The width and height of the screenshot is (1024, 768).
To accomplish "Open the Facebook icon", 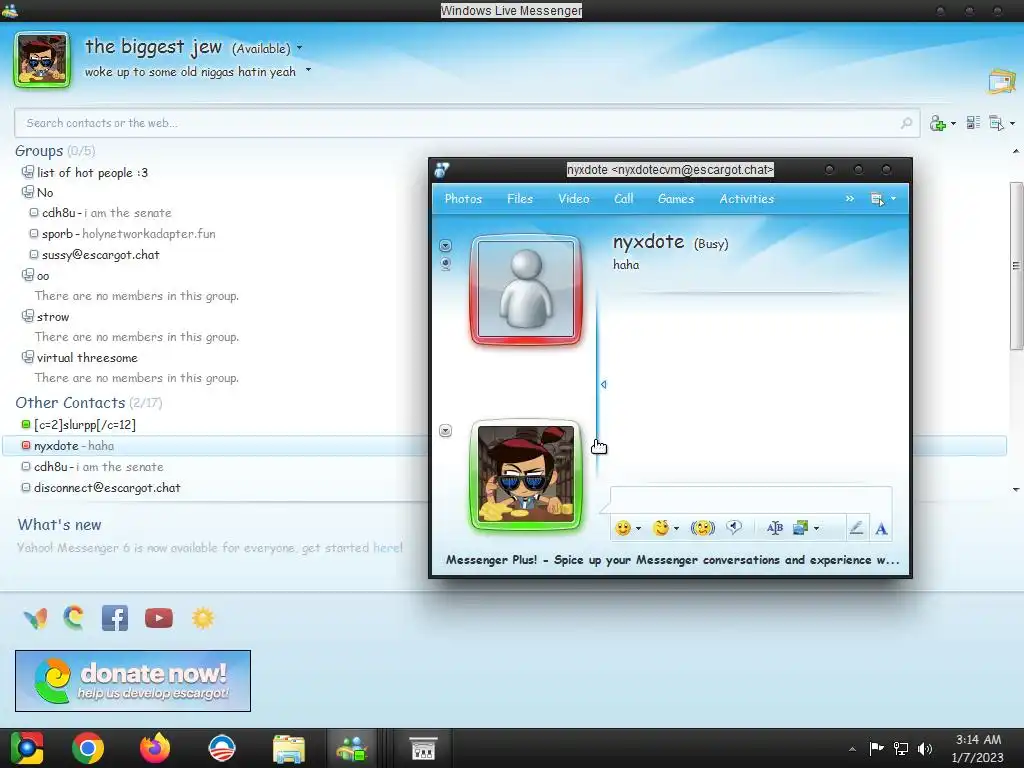I will pyautogui.click(x=115, y=618).
